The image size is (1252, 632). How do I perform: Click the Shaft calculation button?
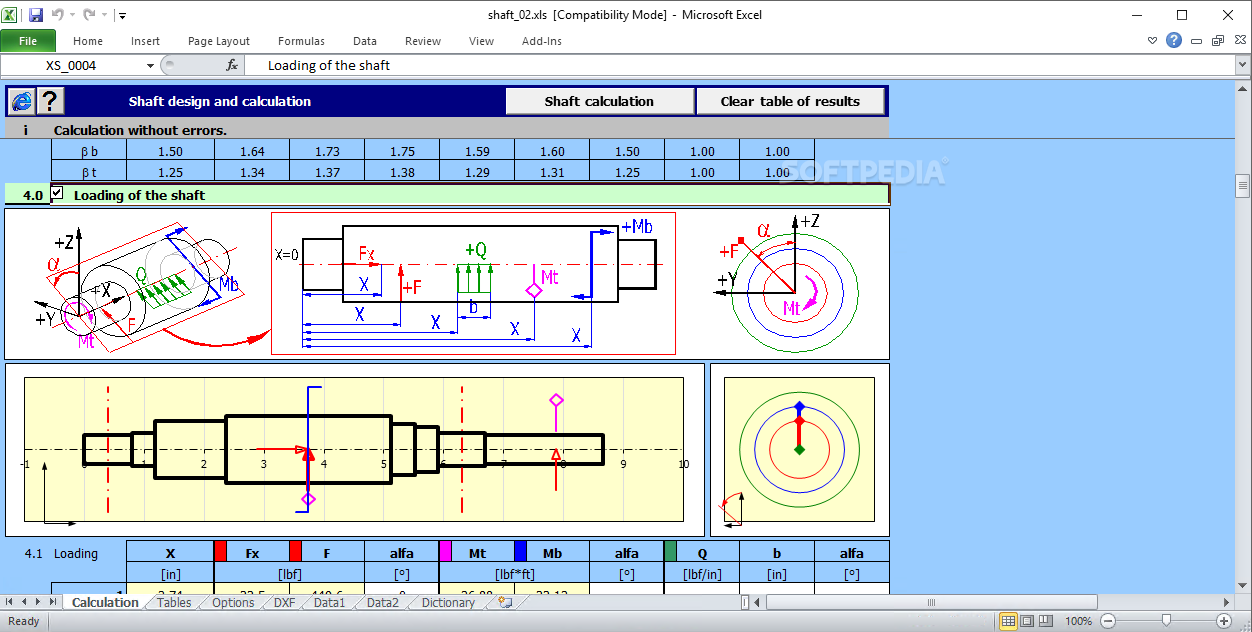599,101
